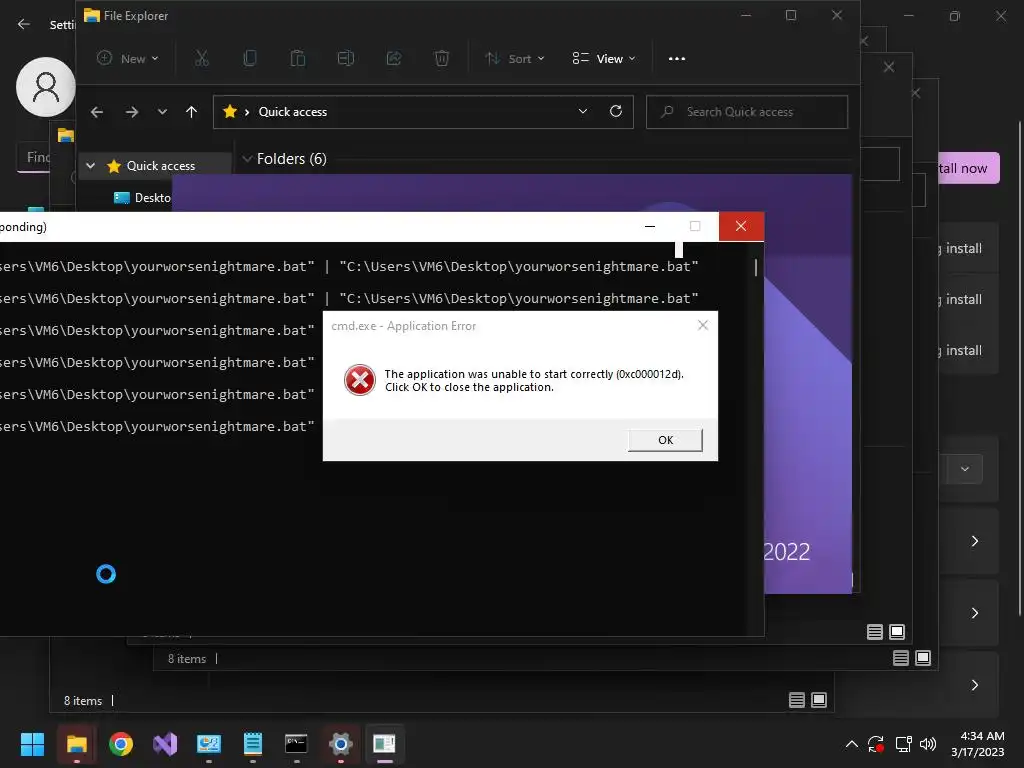
Task: Collapse the Folders (6) group
Action: coord(248,159)
